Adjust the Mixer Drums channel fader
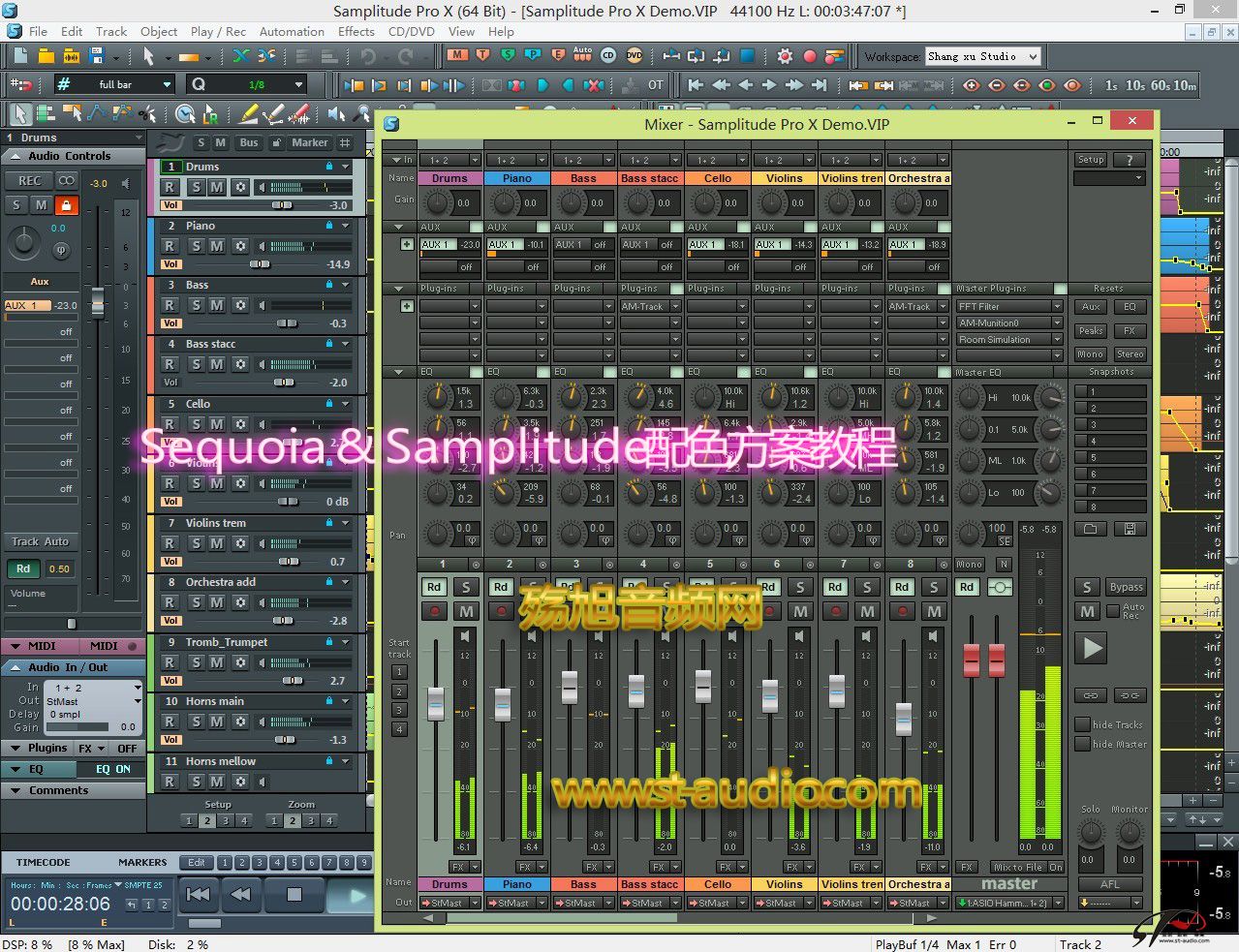Screen dimensions: 1239x952 (436, 704)
